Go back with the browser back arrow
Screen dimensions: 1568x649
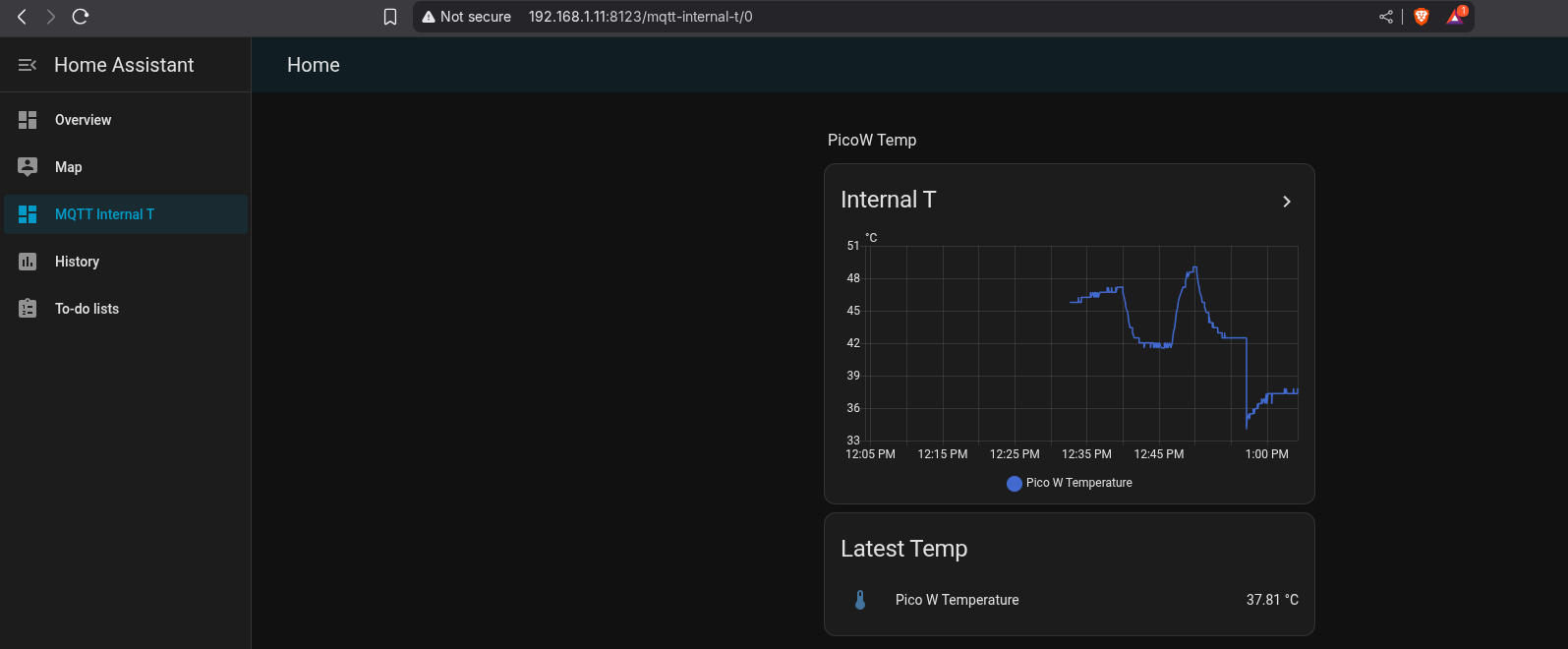pyautogui.click(x=22, y=17)
